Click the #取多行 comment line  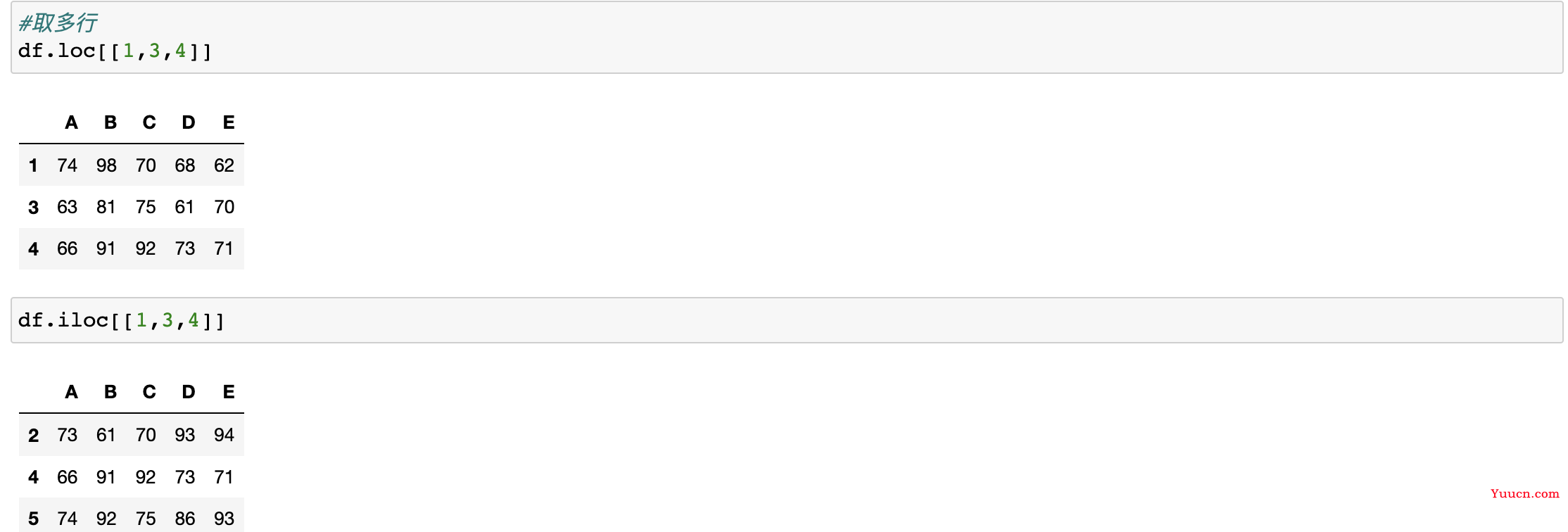[x=58, y=23]
